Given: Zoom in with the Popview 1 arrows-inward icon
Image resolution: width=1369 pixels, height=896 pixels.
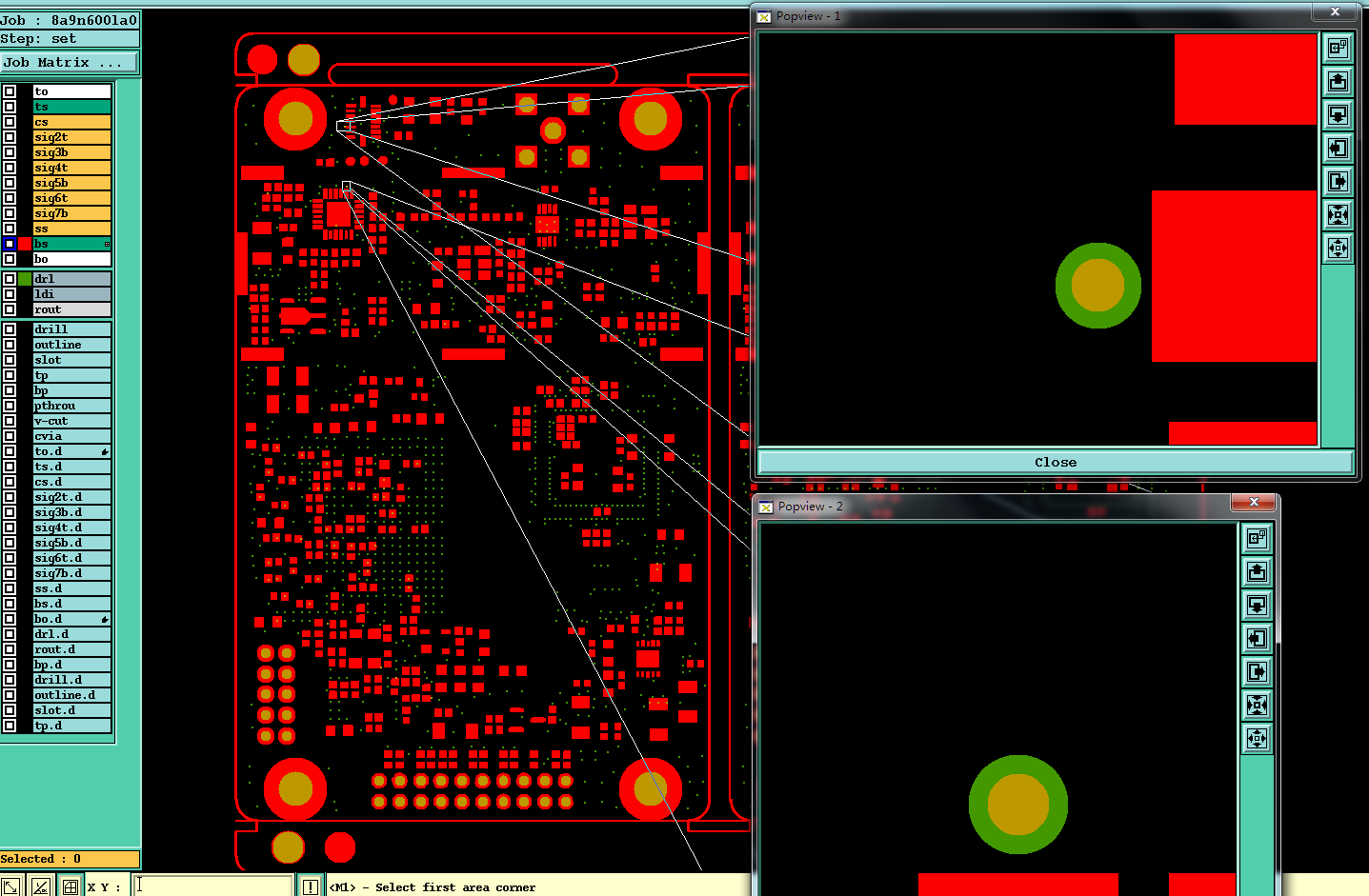Looking at the screenshot, I should point(1338,214).
